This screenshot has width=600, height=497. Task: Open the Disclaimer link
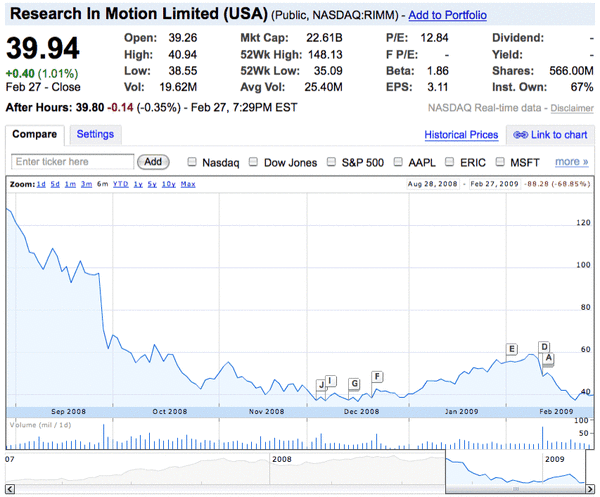(x=572, y=108)
